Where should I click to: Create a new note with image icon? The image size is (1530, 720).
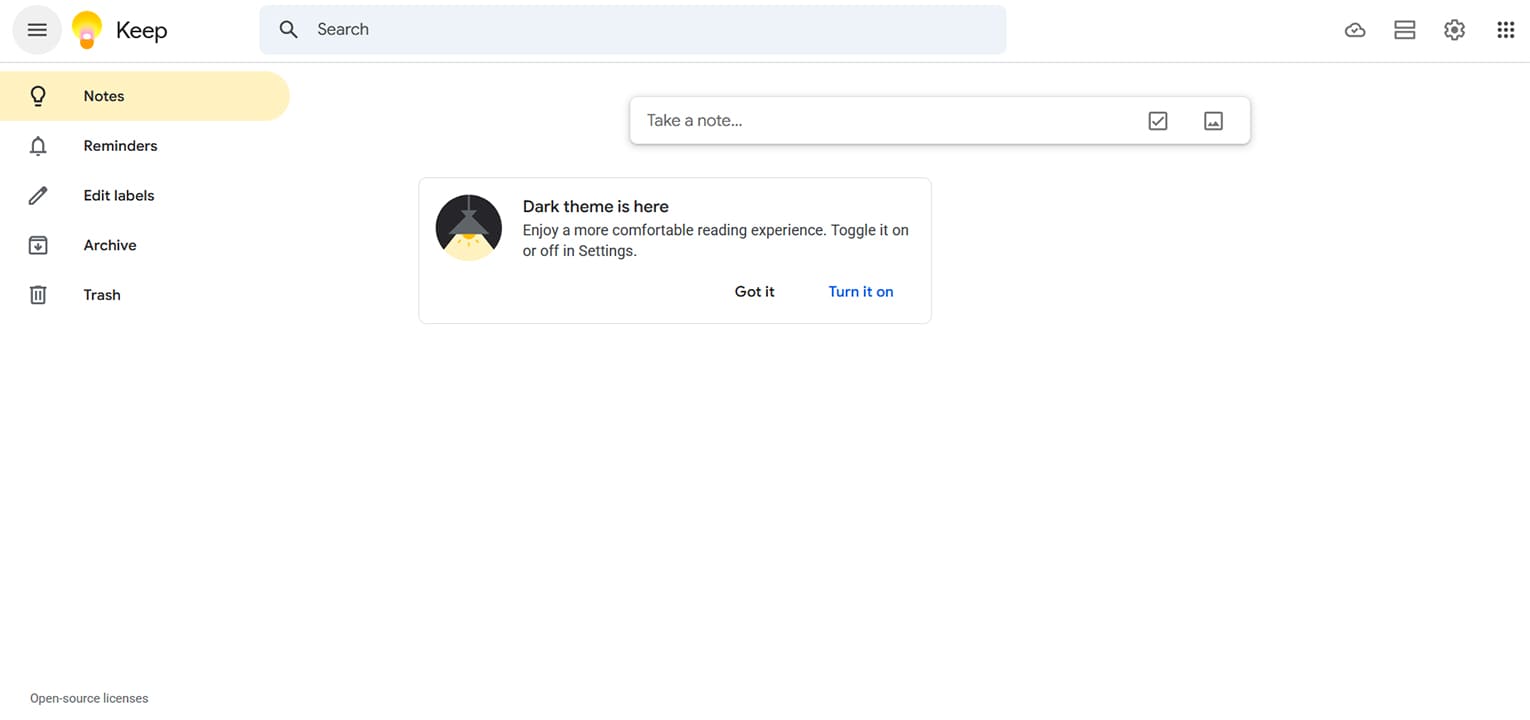(x=1213, y=121)
